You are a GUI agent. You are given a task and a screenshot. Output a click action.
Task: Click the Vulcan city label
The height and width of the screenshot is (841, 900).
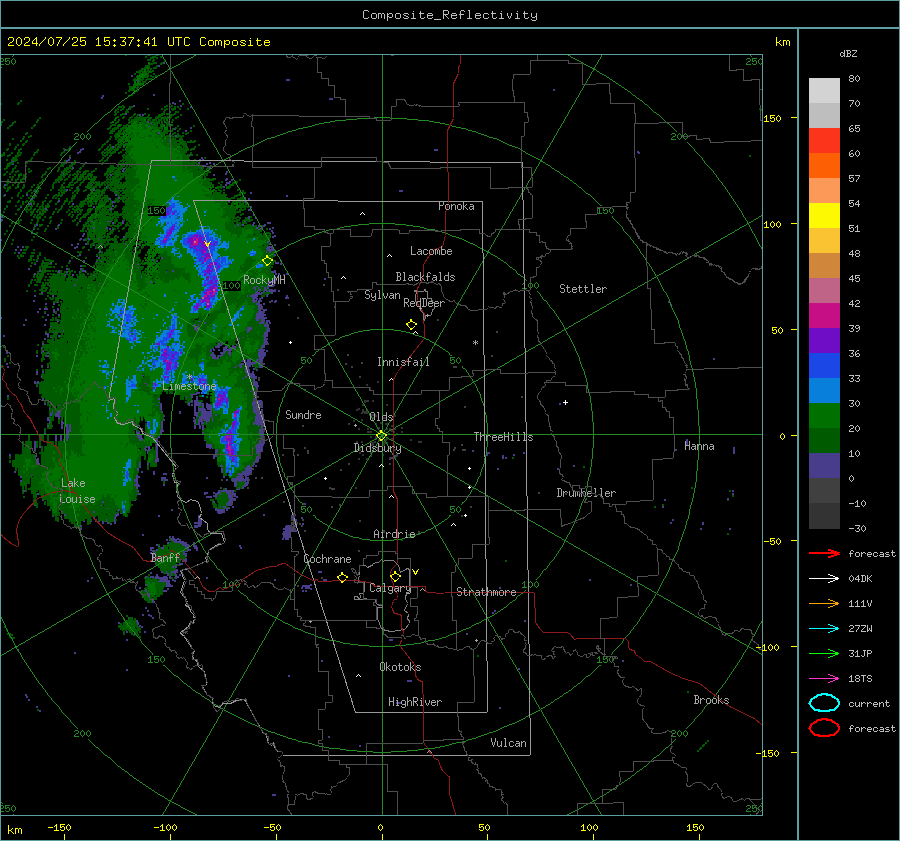(509, 743)
